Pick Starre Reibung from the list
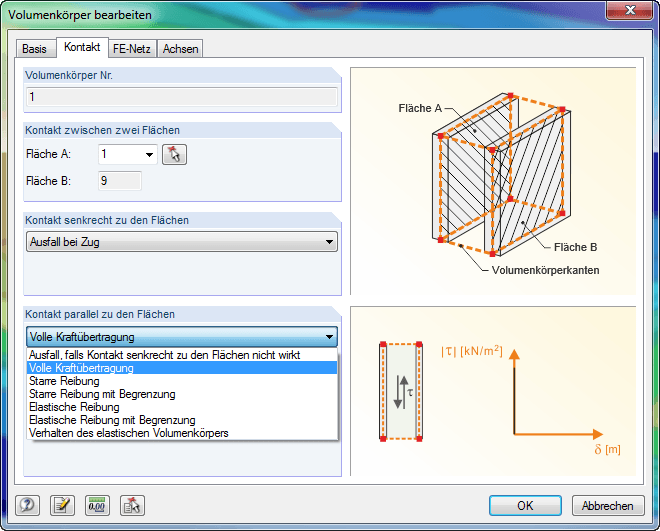Screen dimensions: 660x531 coord(182,381)
